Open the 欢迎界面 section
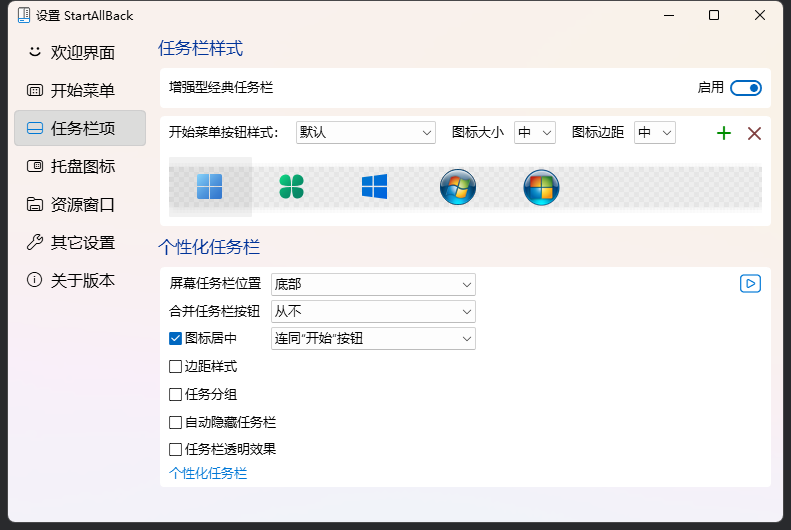This screenshot has height=530, width=791. coord(80,52)
